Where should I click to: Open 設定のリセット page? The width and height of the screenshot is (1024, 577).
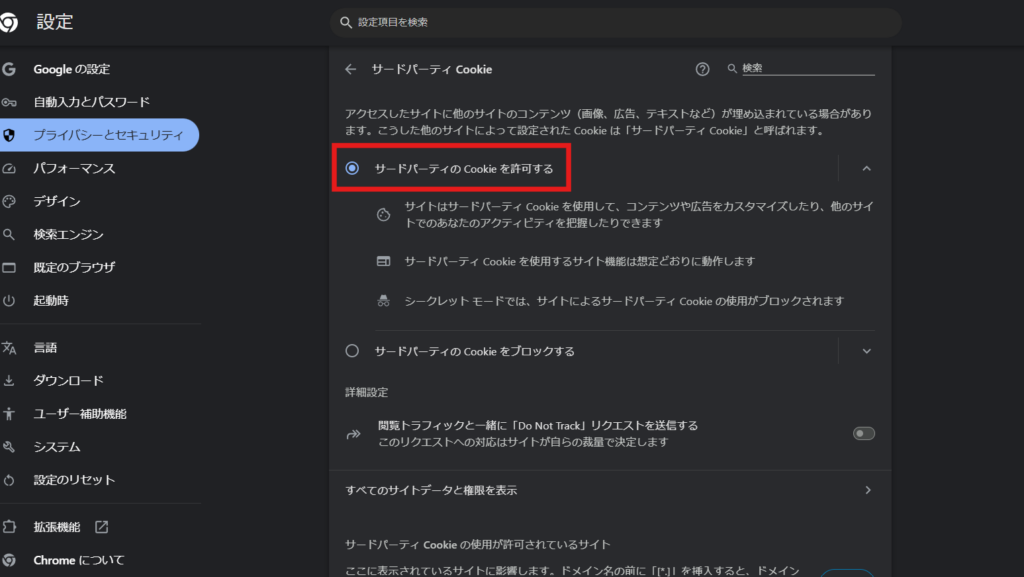point(74,480)
